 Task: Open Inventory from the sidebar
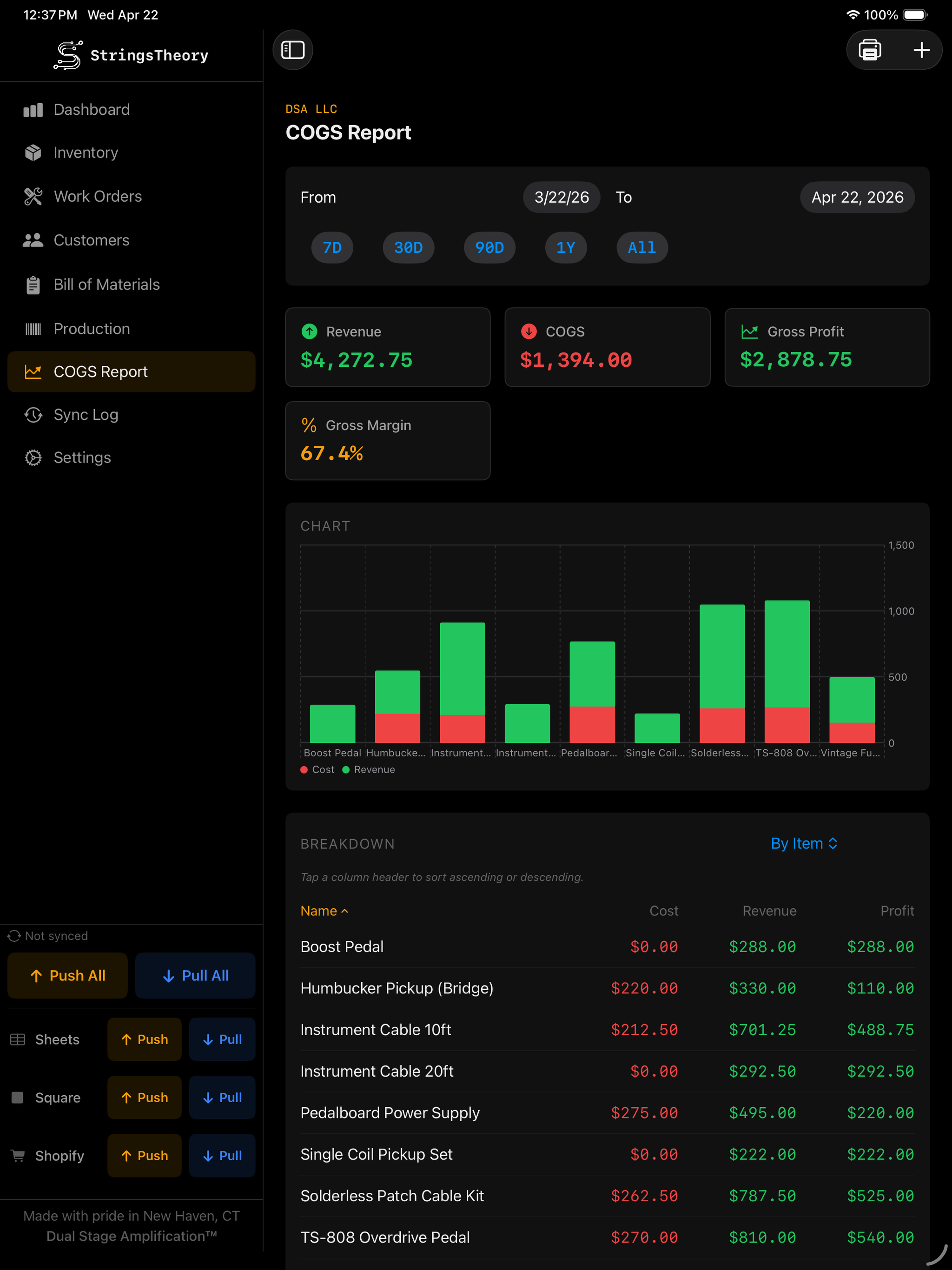tap(86, 153)
